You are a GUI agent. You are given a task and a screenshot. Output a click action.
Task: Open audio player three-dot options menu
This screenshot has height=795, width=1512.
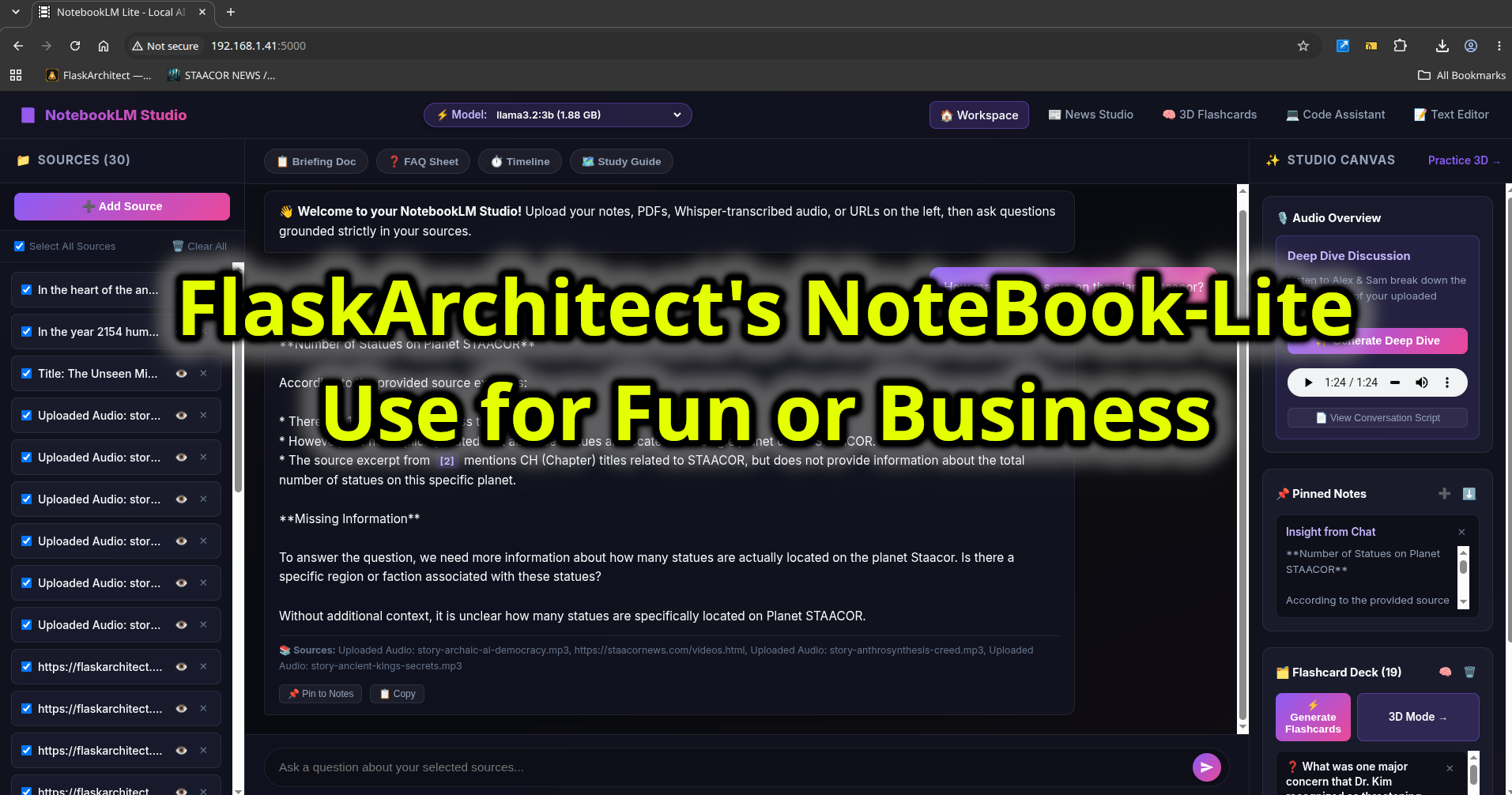pyautogui.click(x=1447, y=382)
